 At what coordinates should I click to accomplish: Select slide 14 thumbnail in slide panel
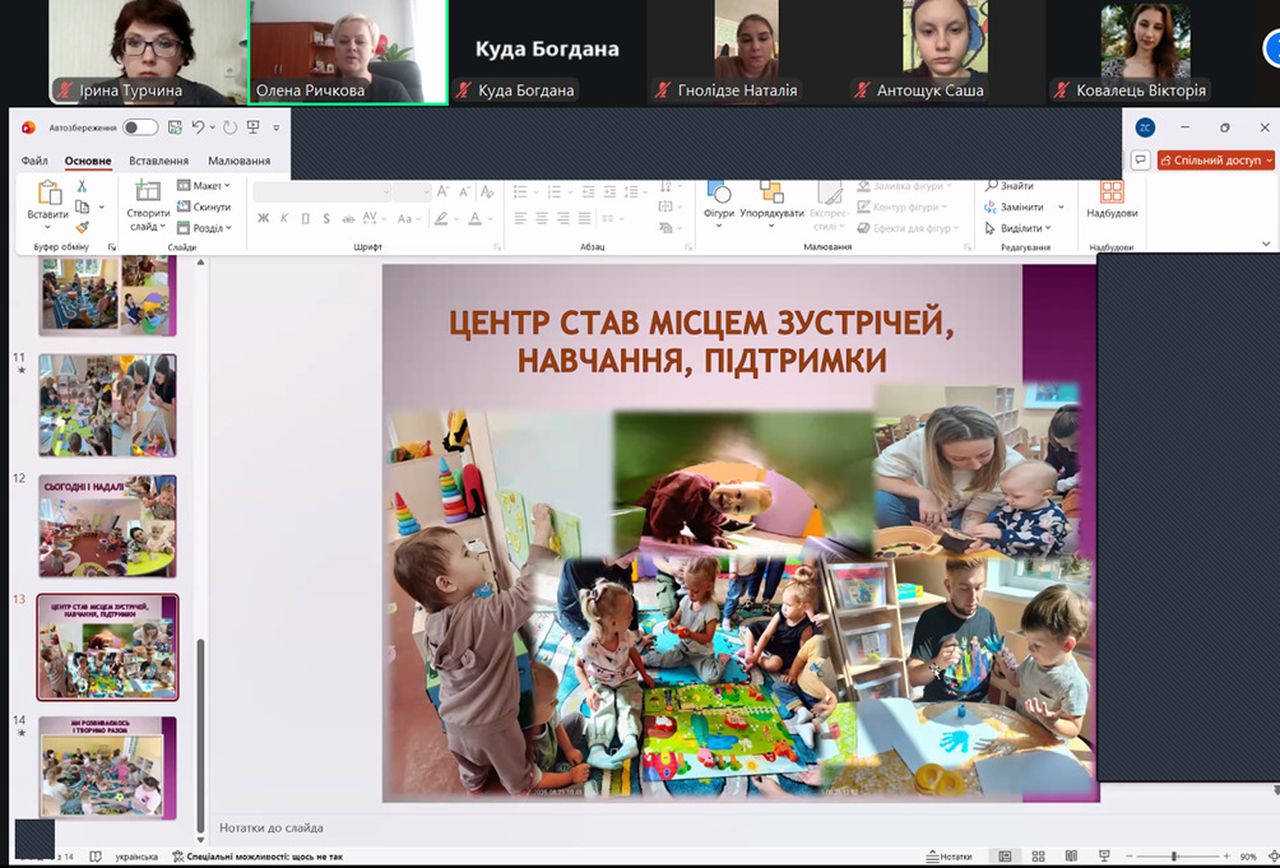(108, 766)
